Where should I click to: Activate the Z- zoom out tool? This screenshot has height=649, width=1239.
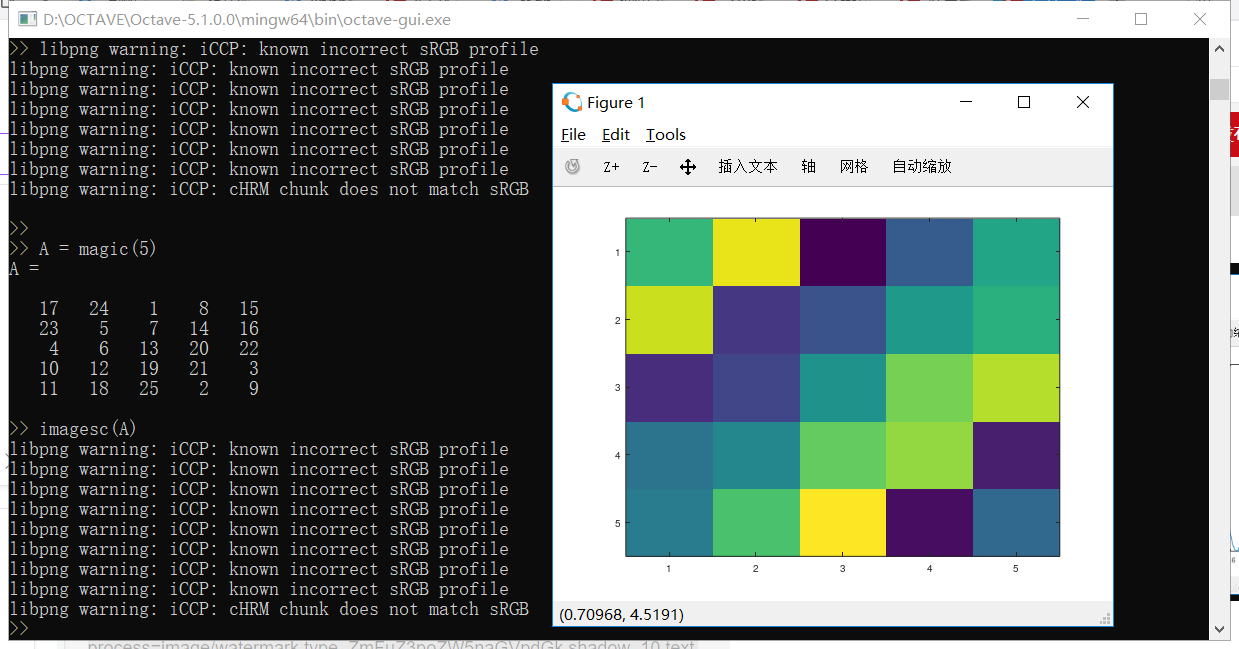(x=650, y=167)
